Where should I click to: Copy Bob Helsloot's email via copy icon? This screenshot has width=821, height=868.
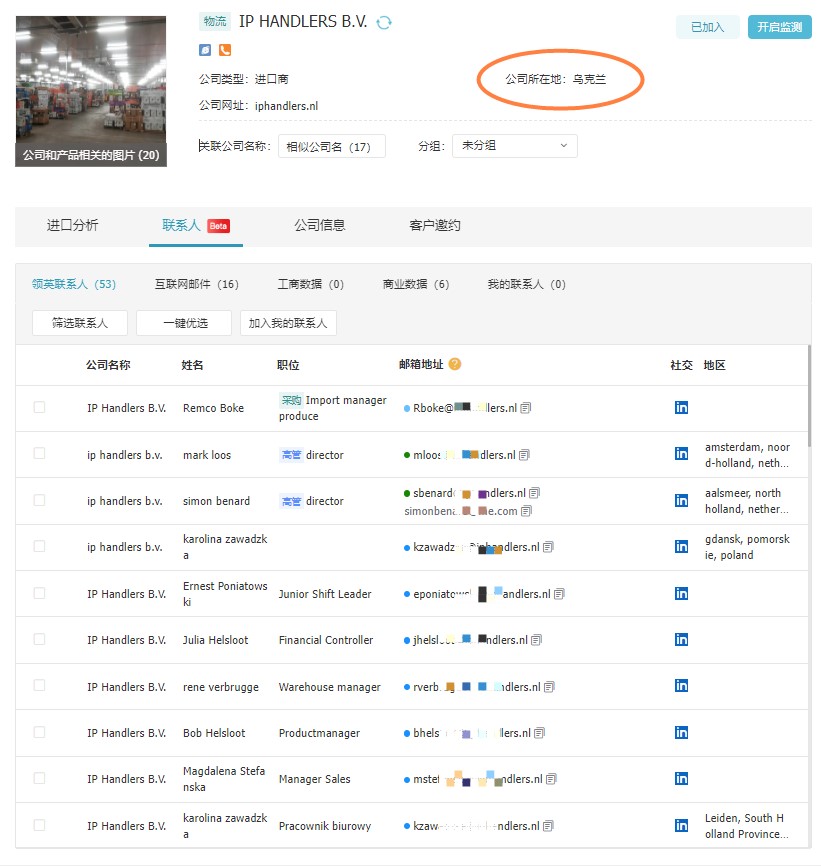(540, 733)
